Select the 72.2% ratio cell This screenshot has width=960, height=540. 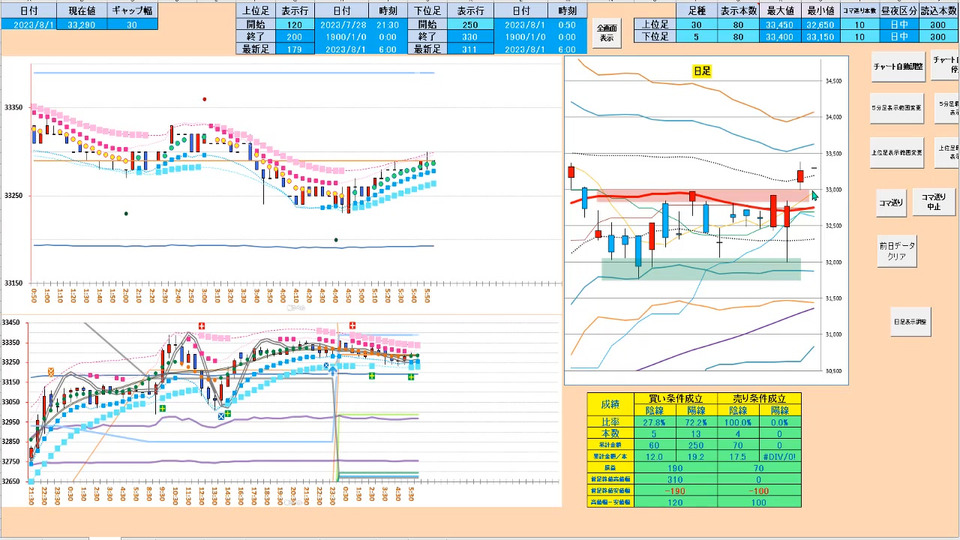696,422
